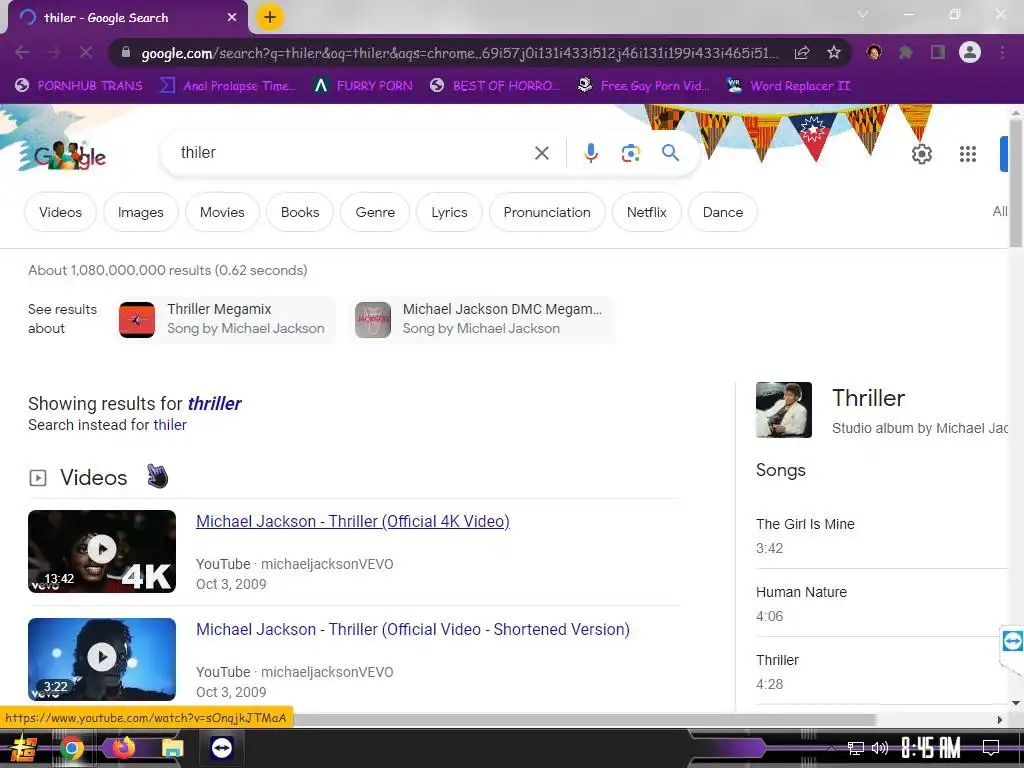Click the Thriller album cover image
The image size is (1024, 768).
point(784,409)
